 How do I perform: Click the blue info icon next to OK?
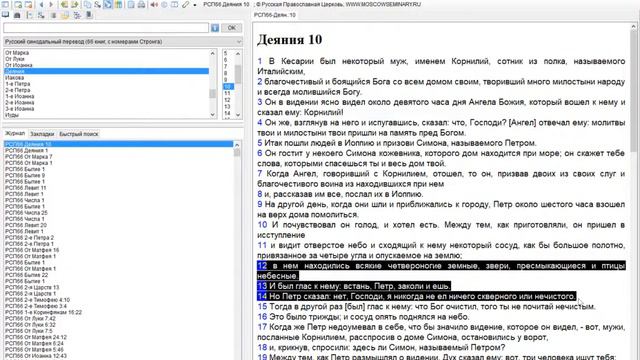[215, 28]
